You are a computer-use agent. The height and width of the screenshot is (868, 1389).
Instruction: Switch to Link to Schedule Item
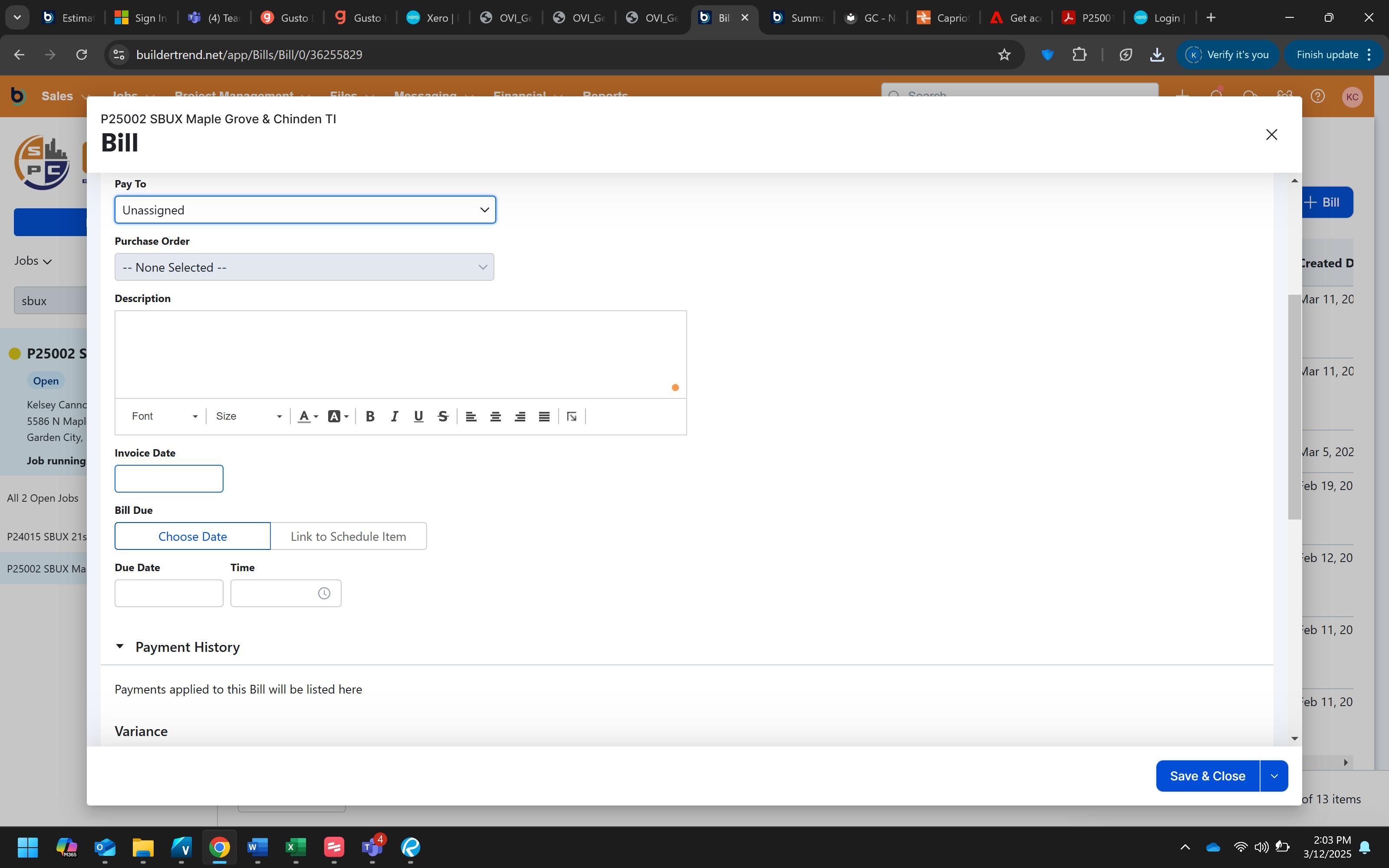(349, 536)
